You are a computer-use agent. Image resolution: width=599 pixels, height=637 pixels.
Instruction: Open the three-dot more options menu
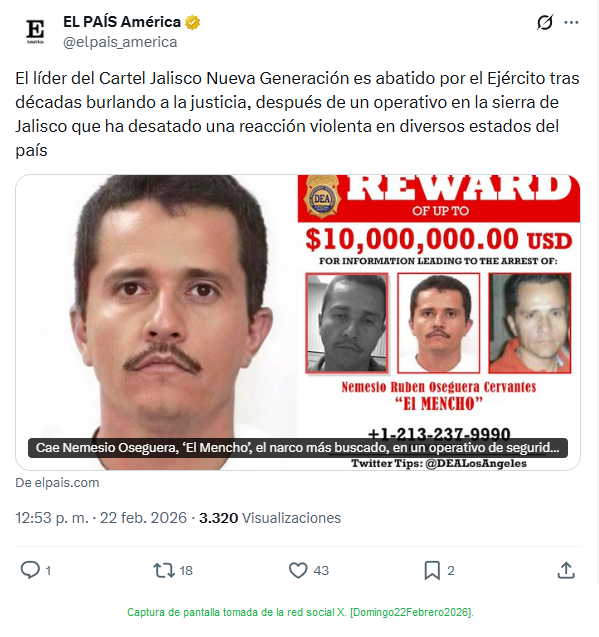(571, 23)
